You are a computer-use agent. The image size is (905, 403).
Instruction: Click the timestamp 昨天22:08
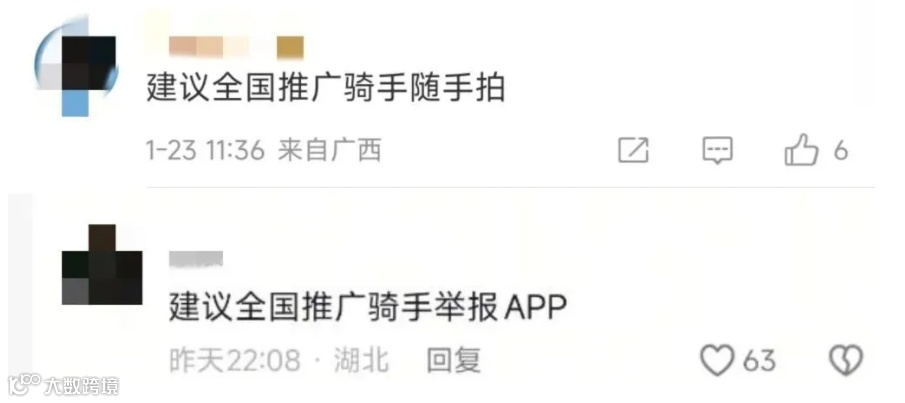pos(235,361)
